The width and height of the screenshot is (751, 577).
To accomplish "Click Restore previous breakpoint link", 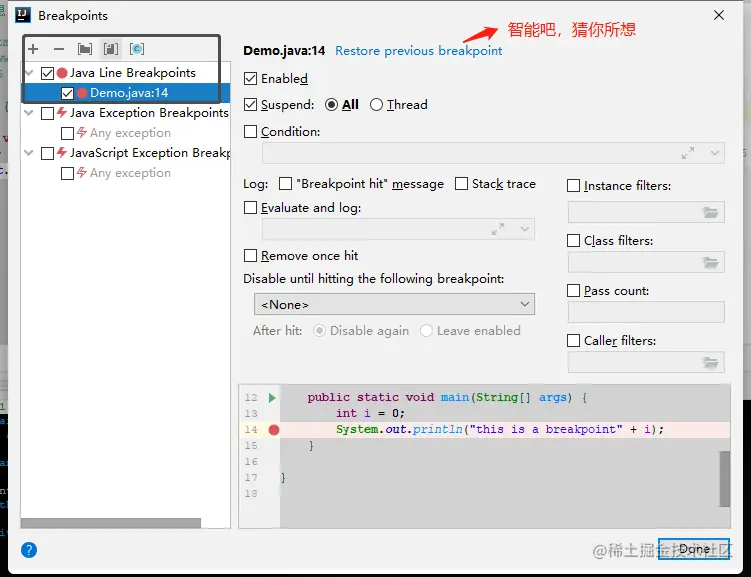I will tap(419, 51).
